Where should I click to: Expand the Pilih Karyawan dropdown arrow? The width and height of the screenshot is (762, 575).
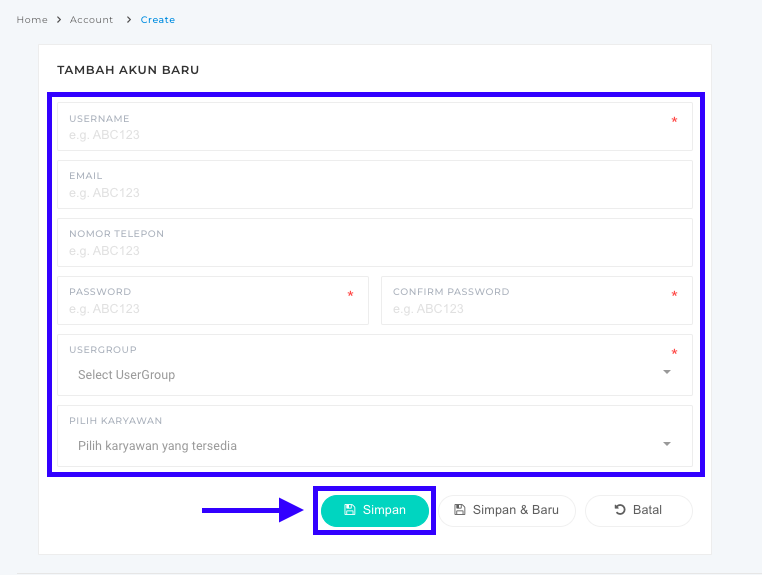point(667,445)
